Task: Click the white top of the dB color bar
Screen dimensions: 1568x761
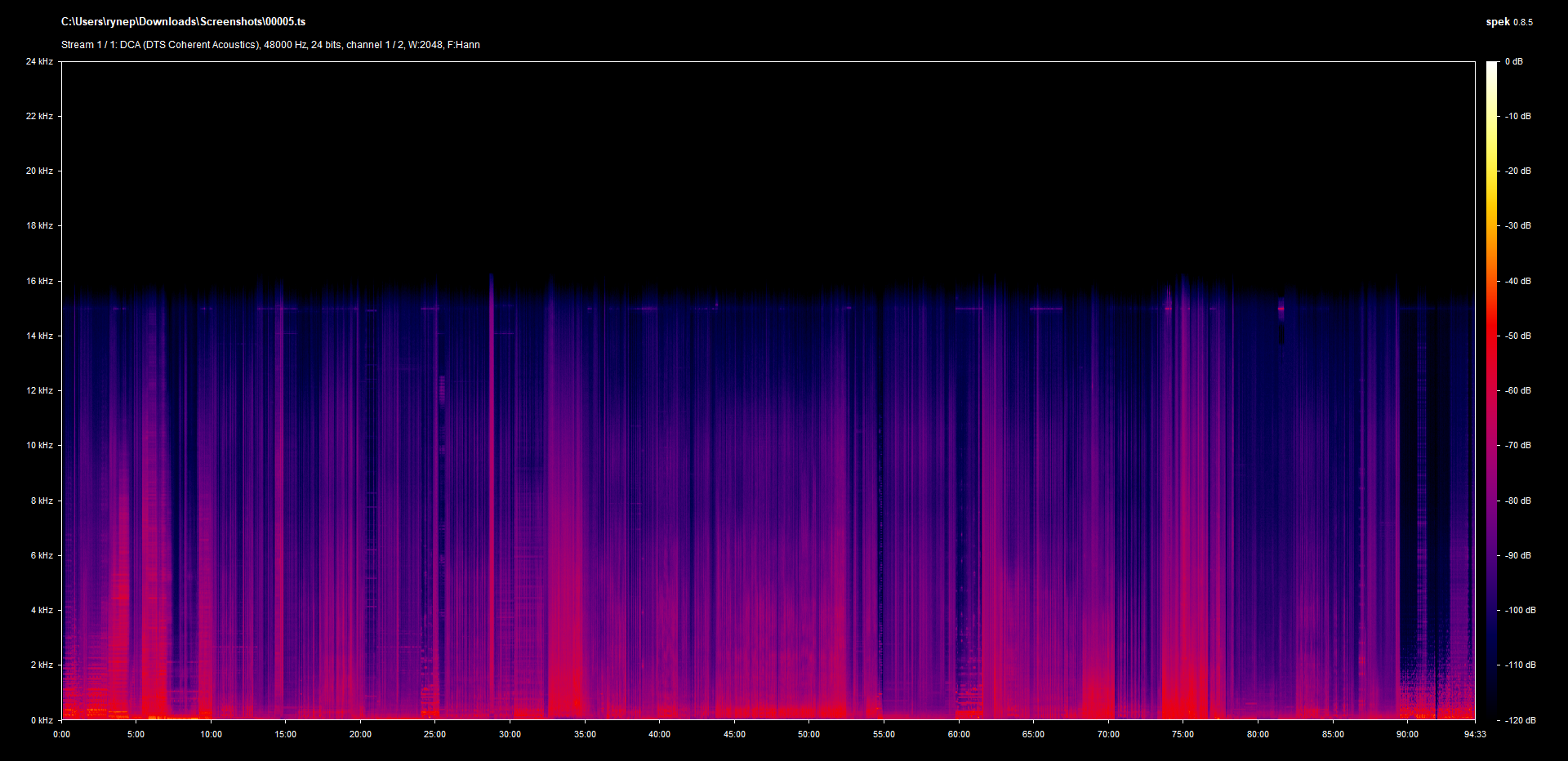Action: [1491, 67]
